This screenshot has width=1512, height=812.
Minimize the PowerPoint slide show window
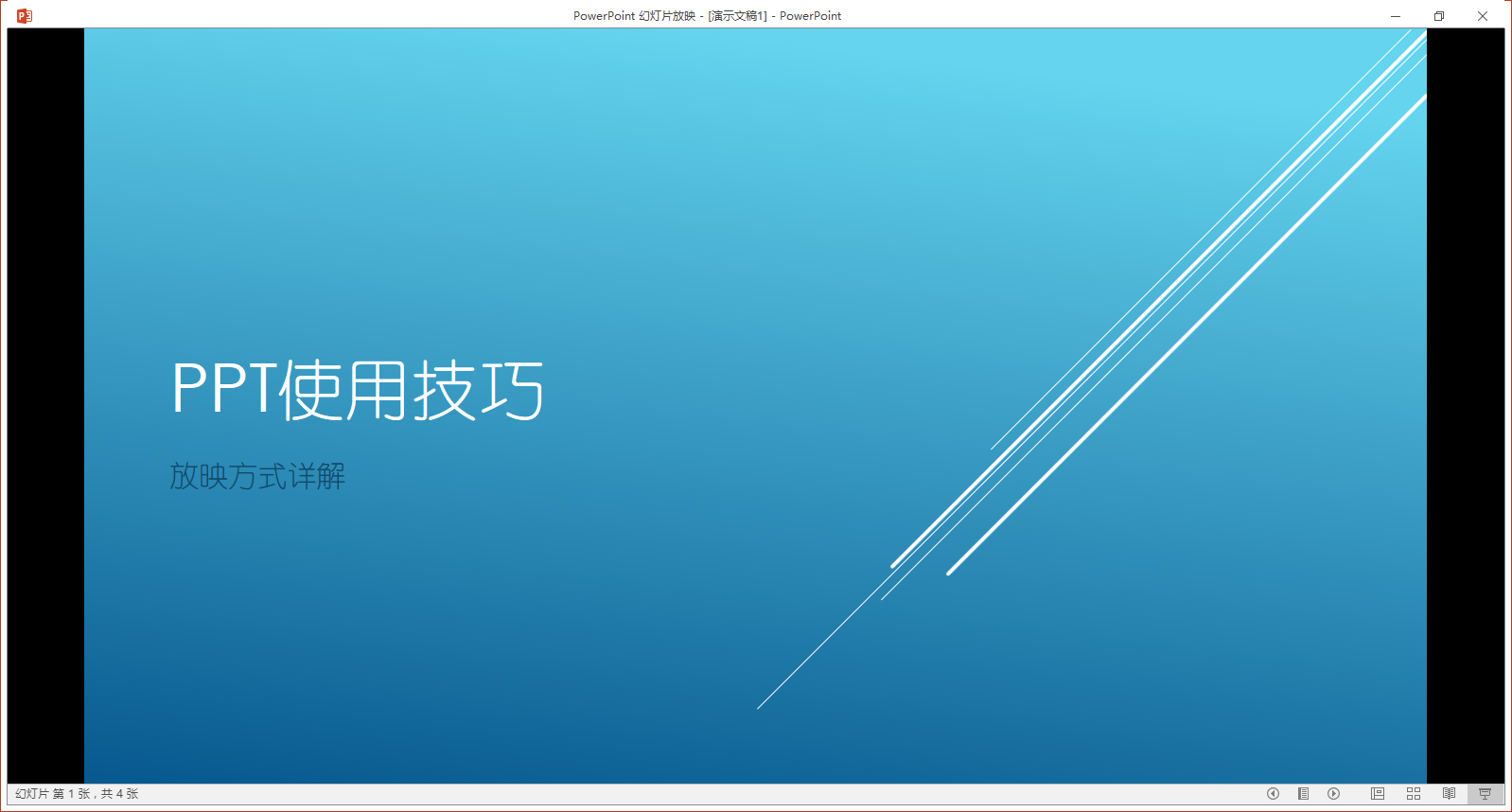pyautogui.click(x=1396, y=15)
